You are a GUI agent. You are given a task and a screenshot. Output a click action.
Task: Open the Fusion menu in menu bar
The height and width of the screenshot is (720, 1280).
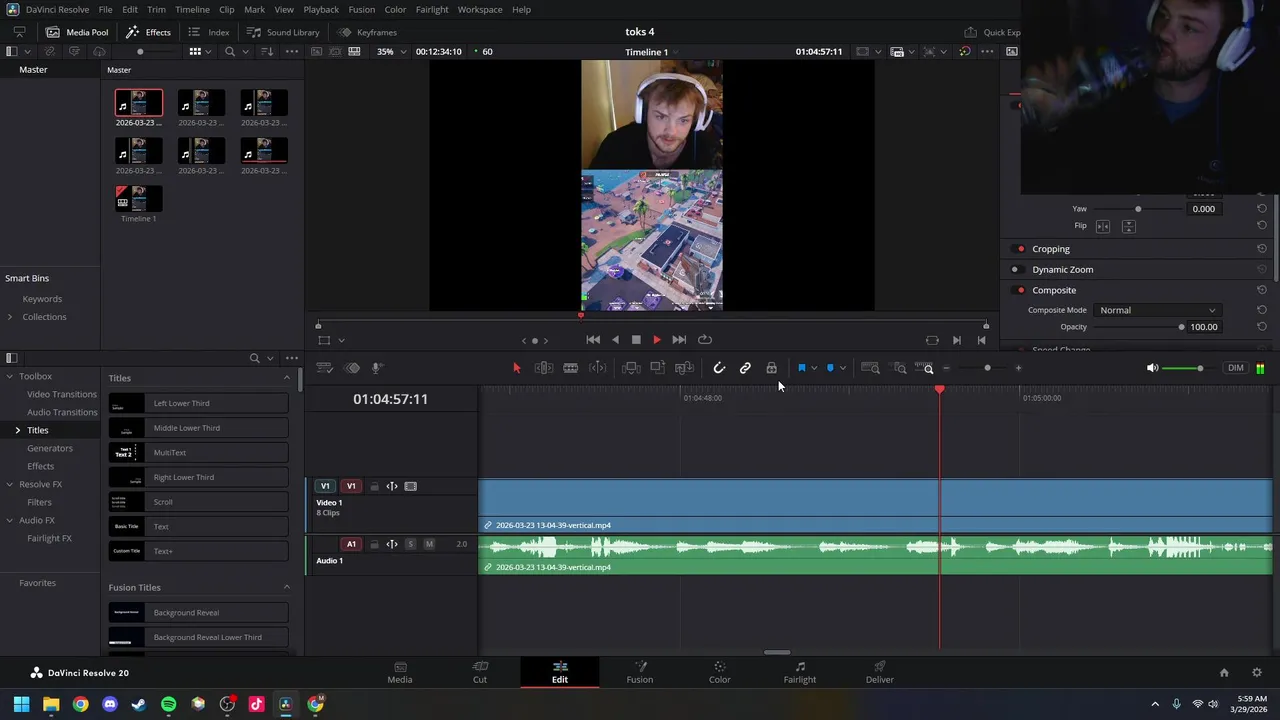(x=362, y=9)
